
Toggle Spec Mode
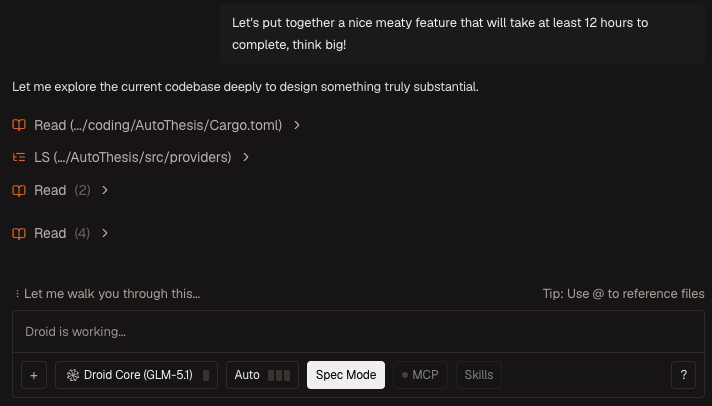pyautogui.click(x=346, y=375)
